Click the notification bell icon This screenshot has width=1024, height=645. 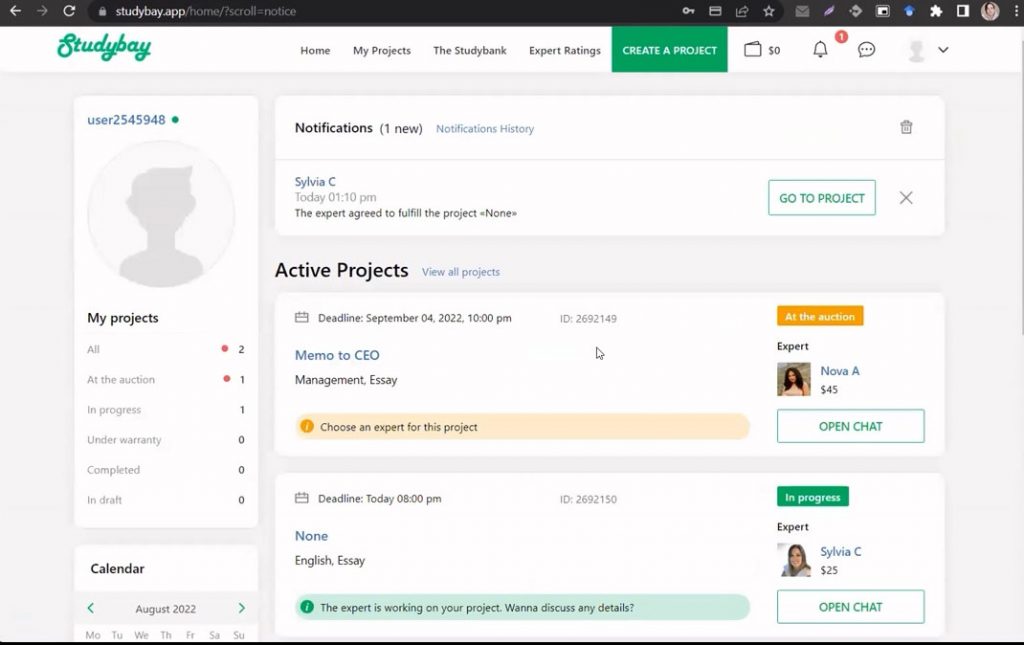[x=820, y=49]
